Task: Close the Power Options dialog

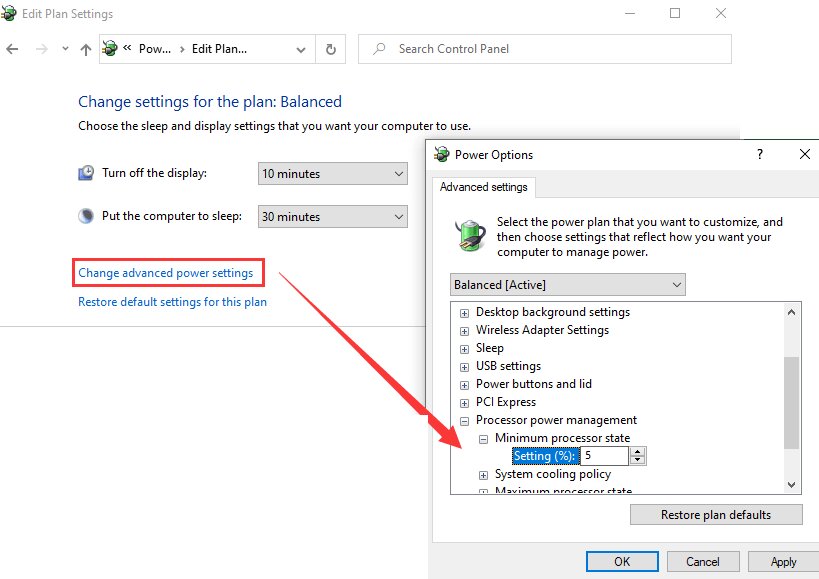Action: click(805, 154)
